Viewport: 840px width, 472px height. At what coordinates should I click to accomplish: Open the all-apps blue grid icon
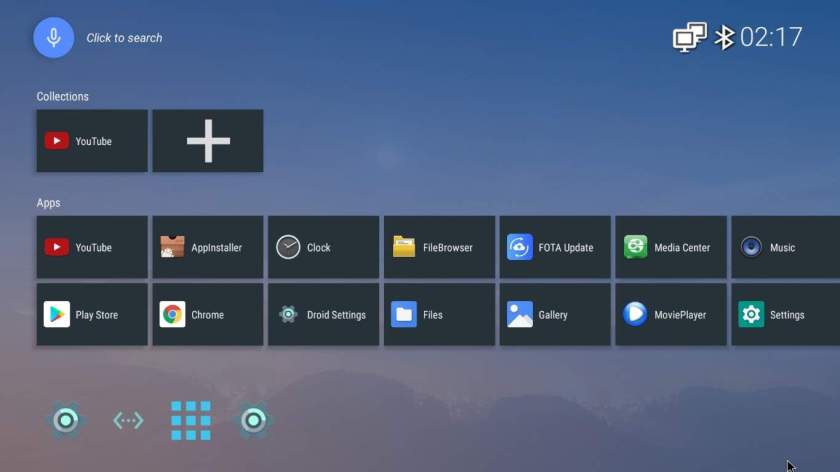tap(191, 421)
